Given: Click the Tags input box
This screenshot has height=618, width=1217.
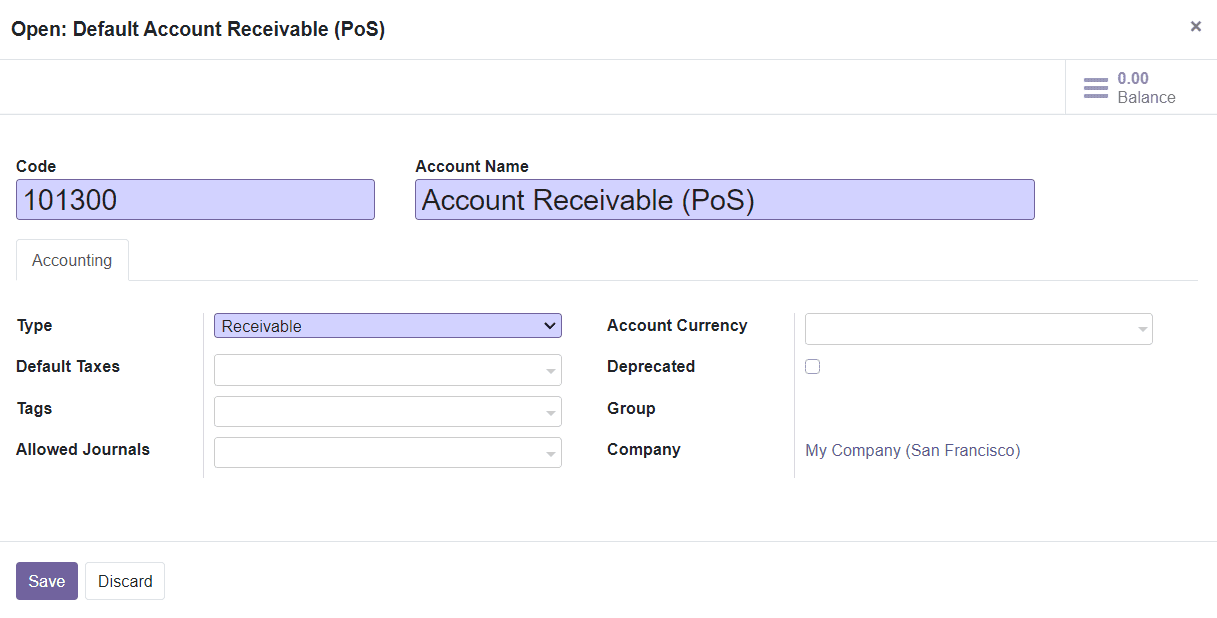Looking at the screenshot, I should [x=380, y=412].
